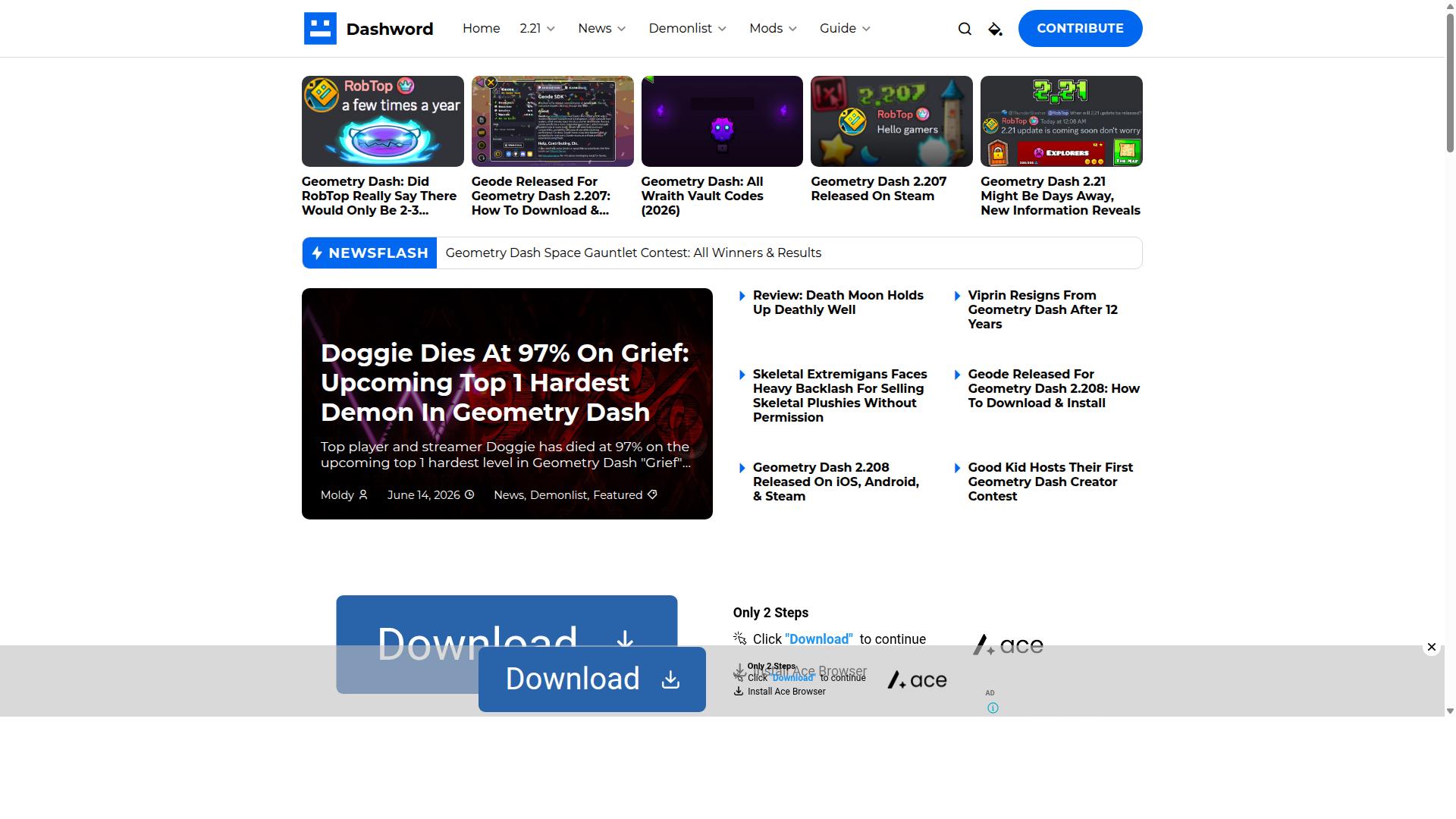Viewport: 1456px width, 819px height.
Task: Click the Moldy author link
Action: (x=337, y=495)
